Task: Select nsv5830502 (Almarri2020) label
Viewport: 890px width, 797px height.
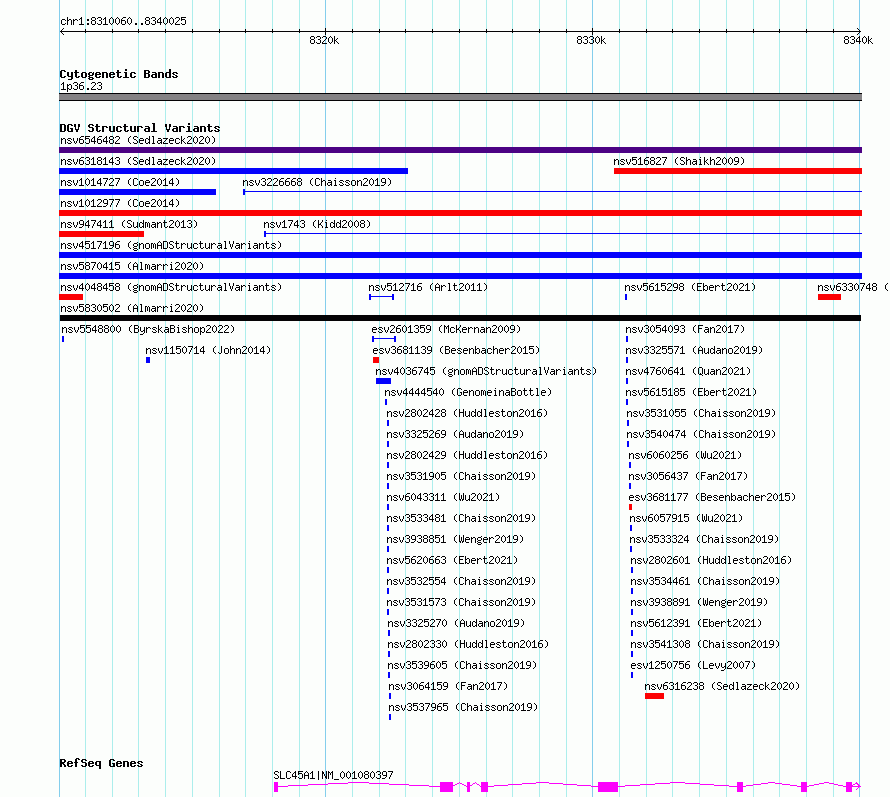Action: pos(132,308)
